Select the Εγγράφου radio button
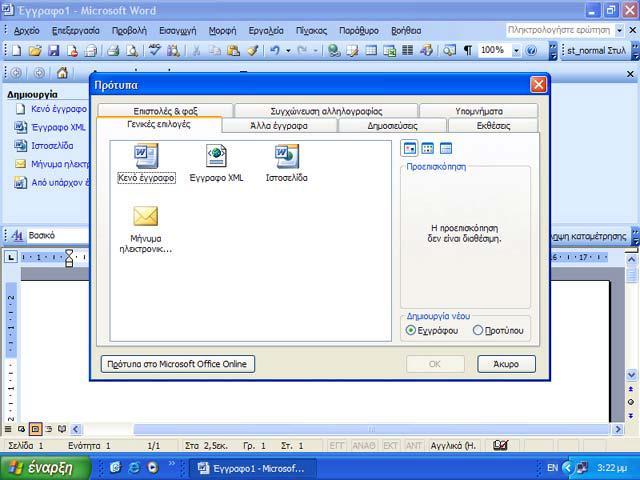This screenshot has height=480, width=640. [x=411, y=330]
